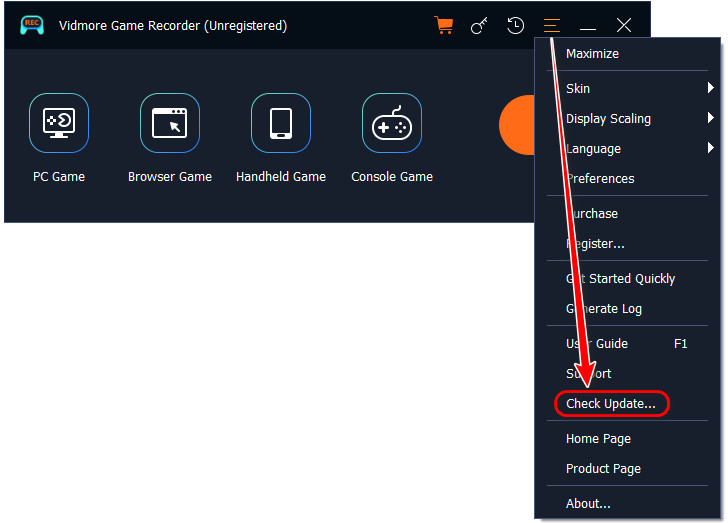
Task: Open Preferences from the menu
Action: coord(600,178)
